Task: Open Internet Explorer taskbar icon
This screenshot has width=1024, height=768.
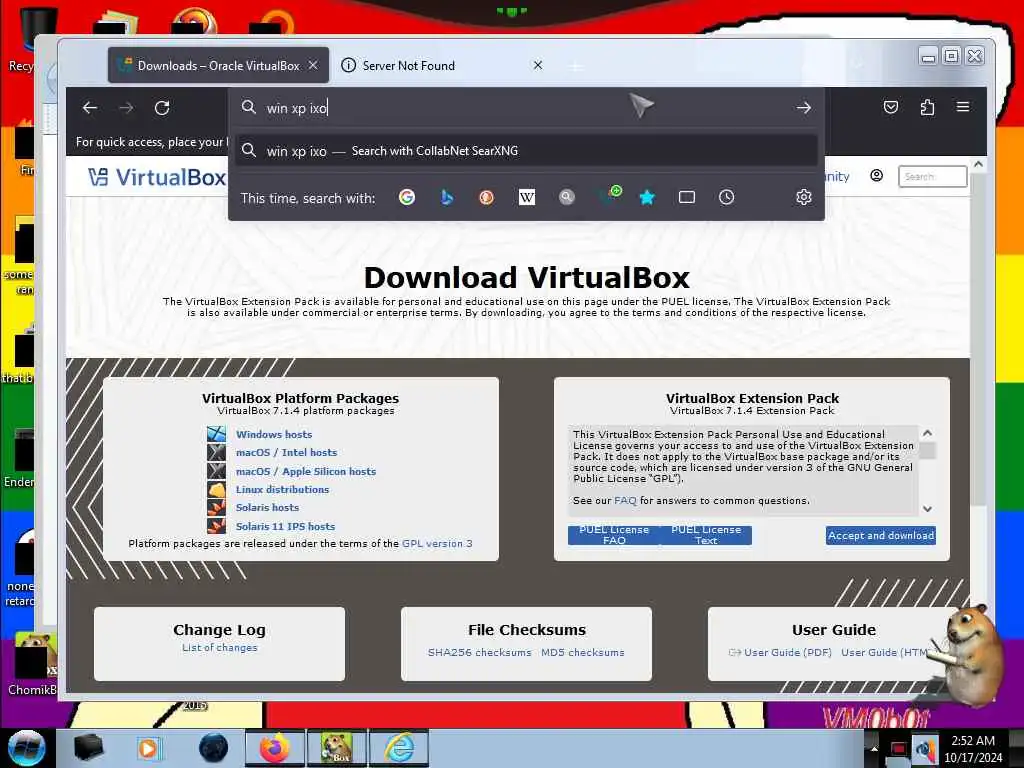Action: tap(399, 748)
